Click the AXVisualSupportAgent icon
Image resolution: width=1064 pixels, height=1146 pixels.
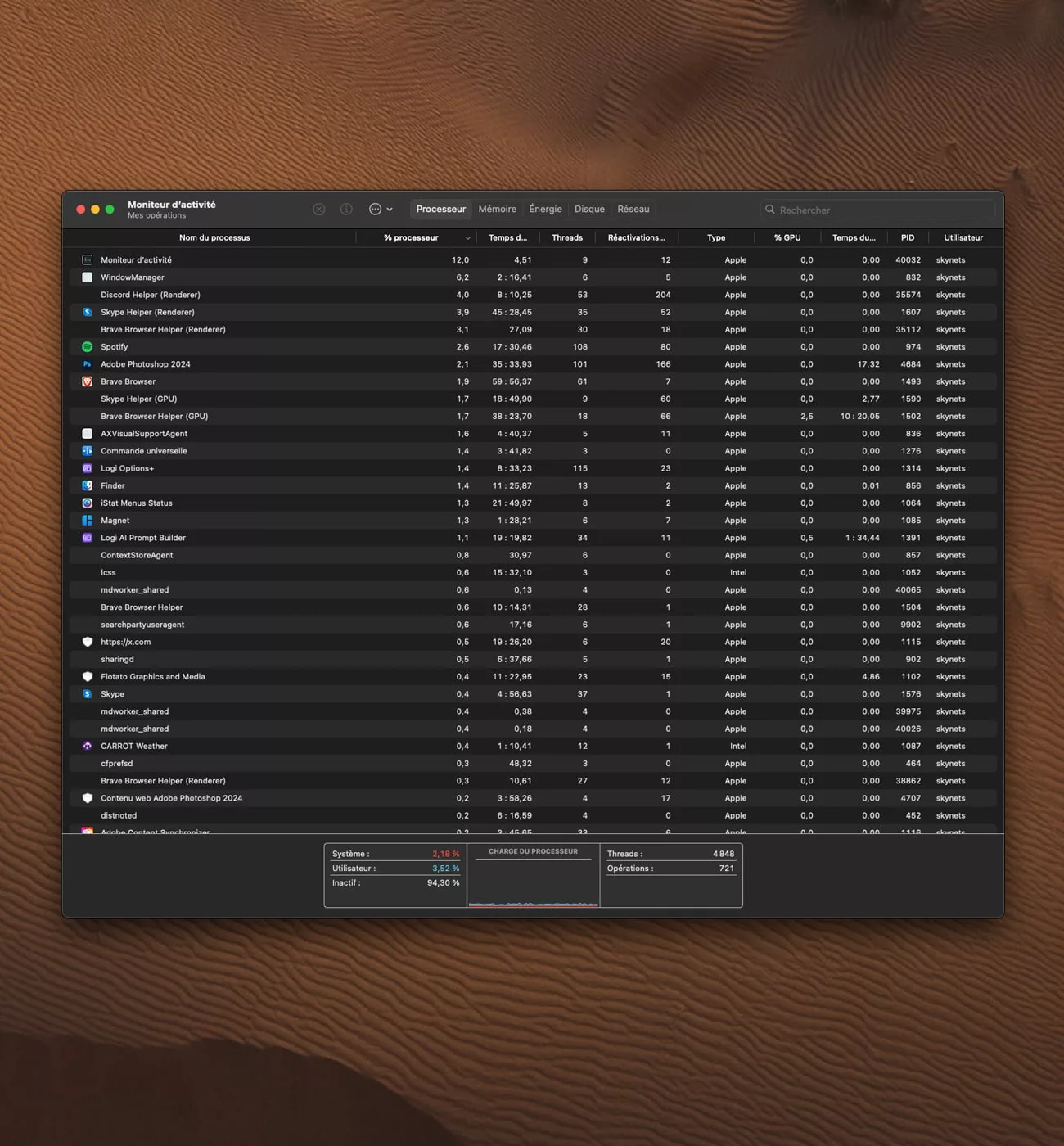(x=88, y=434)
